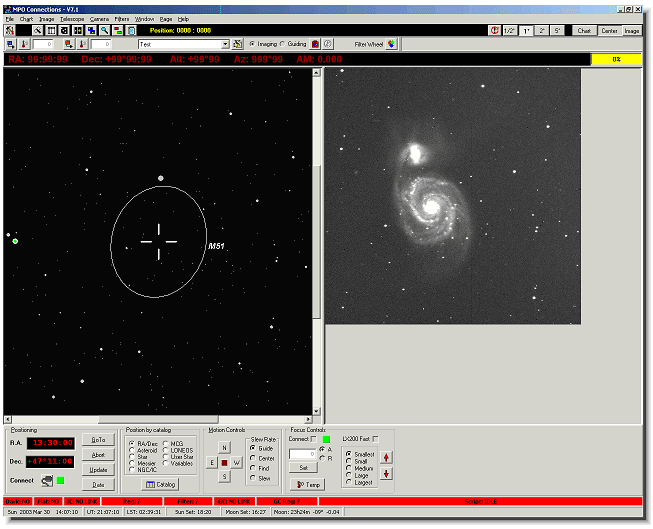Click the icon right of Test dropdown
653x529 pixels.
coord(238,44)
